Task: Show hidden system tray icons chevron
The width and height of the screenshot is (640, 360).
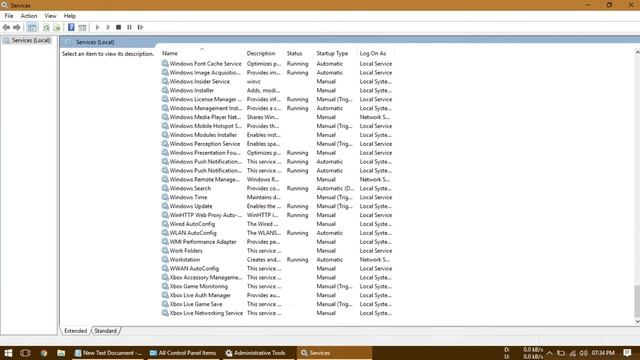Action: click(x=550, y=353)
